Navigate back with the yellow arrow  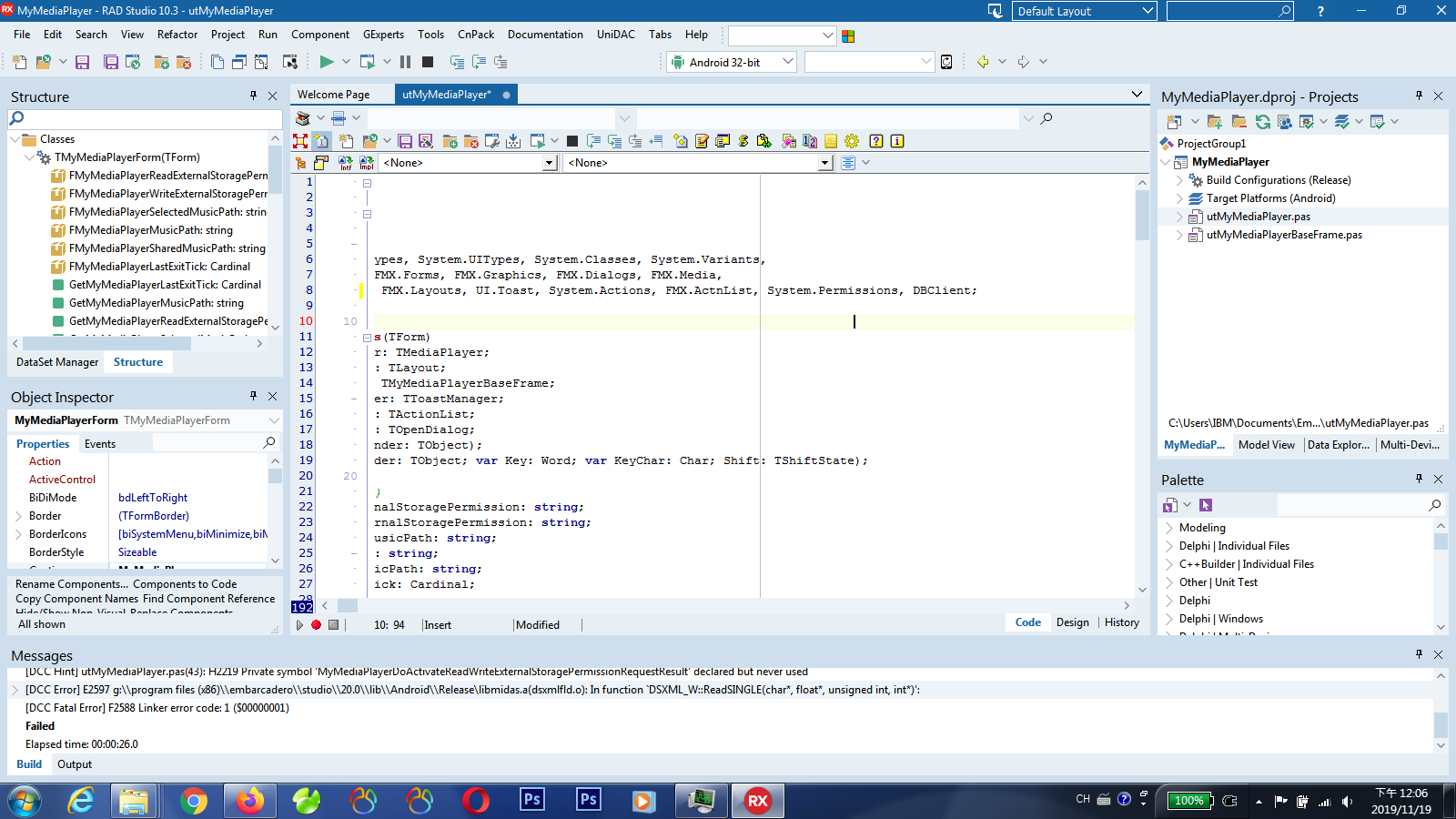point(983,62)
